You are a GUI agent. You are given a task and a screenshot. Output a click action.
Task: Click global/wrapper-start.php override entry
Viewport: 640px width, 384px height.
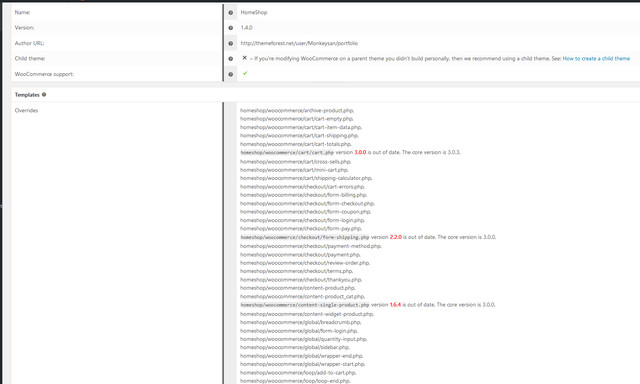pyautogui.click(x=303, y=364)
